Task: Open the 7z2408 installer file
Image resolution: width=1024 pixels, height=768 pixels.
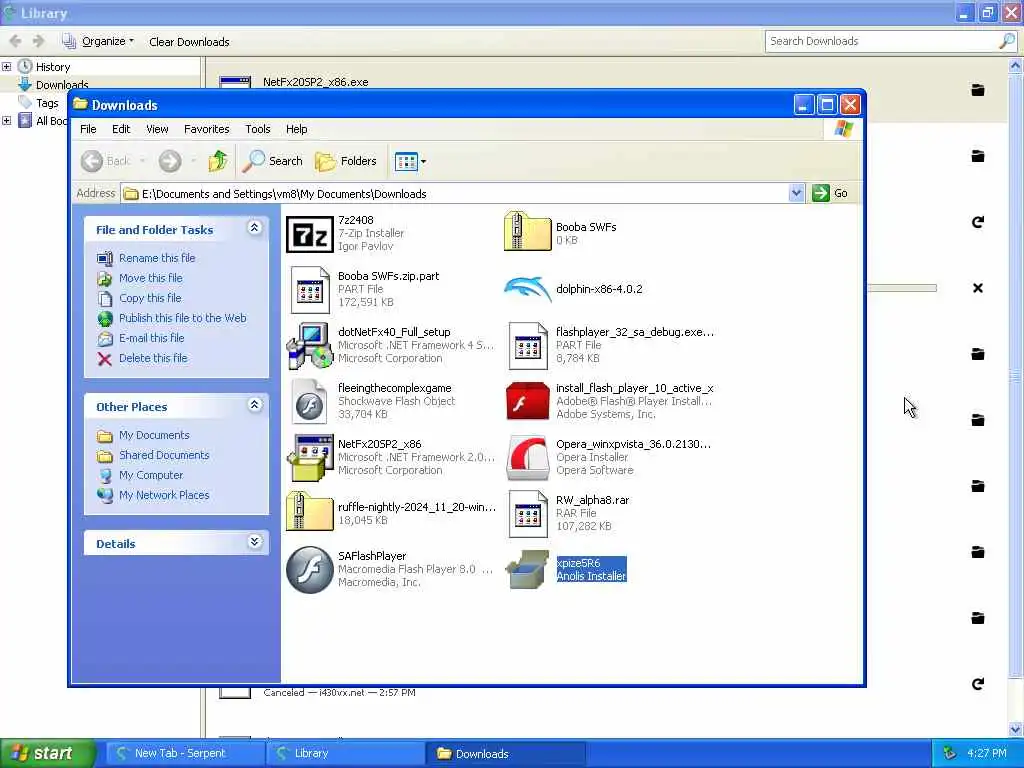Action: click(310, 234)
